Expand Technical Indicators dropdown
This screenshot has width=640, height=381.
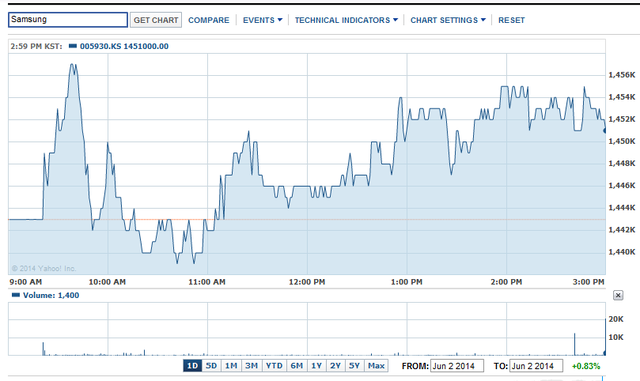click(346, 20)
